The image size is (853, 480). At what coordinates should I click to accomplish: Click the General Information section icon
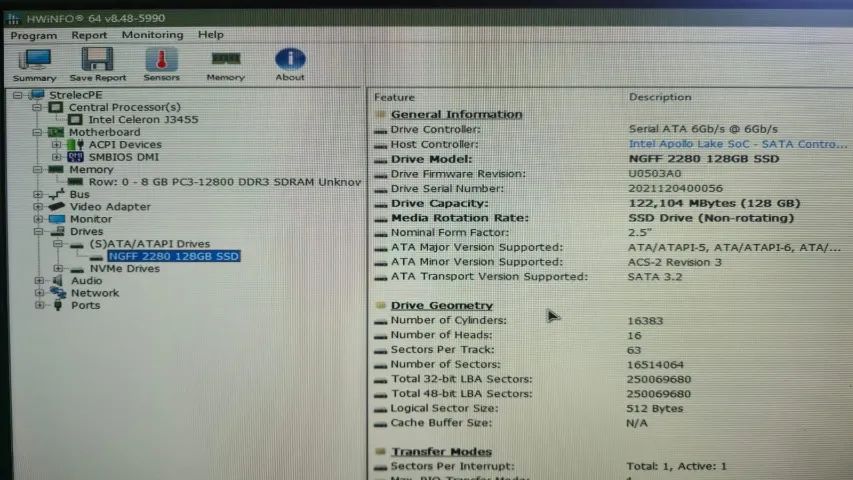click(380, 114)
